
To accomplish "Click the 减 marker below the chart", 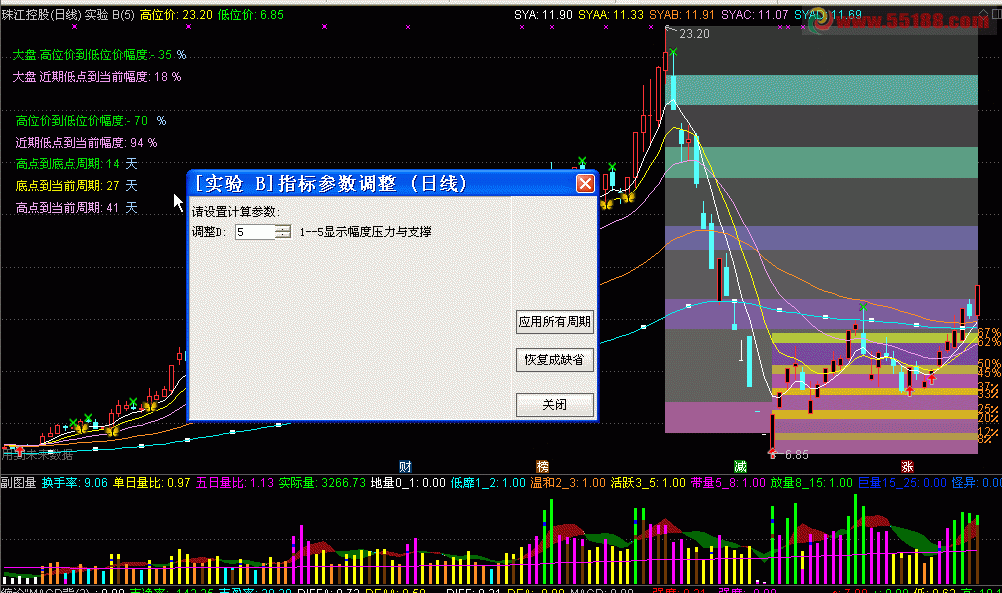I will pyautogui.click(x=740, y=466).
